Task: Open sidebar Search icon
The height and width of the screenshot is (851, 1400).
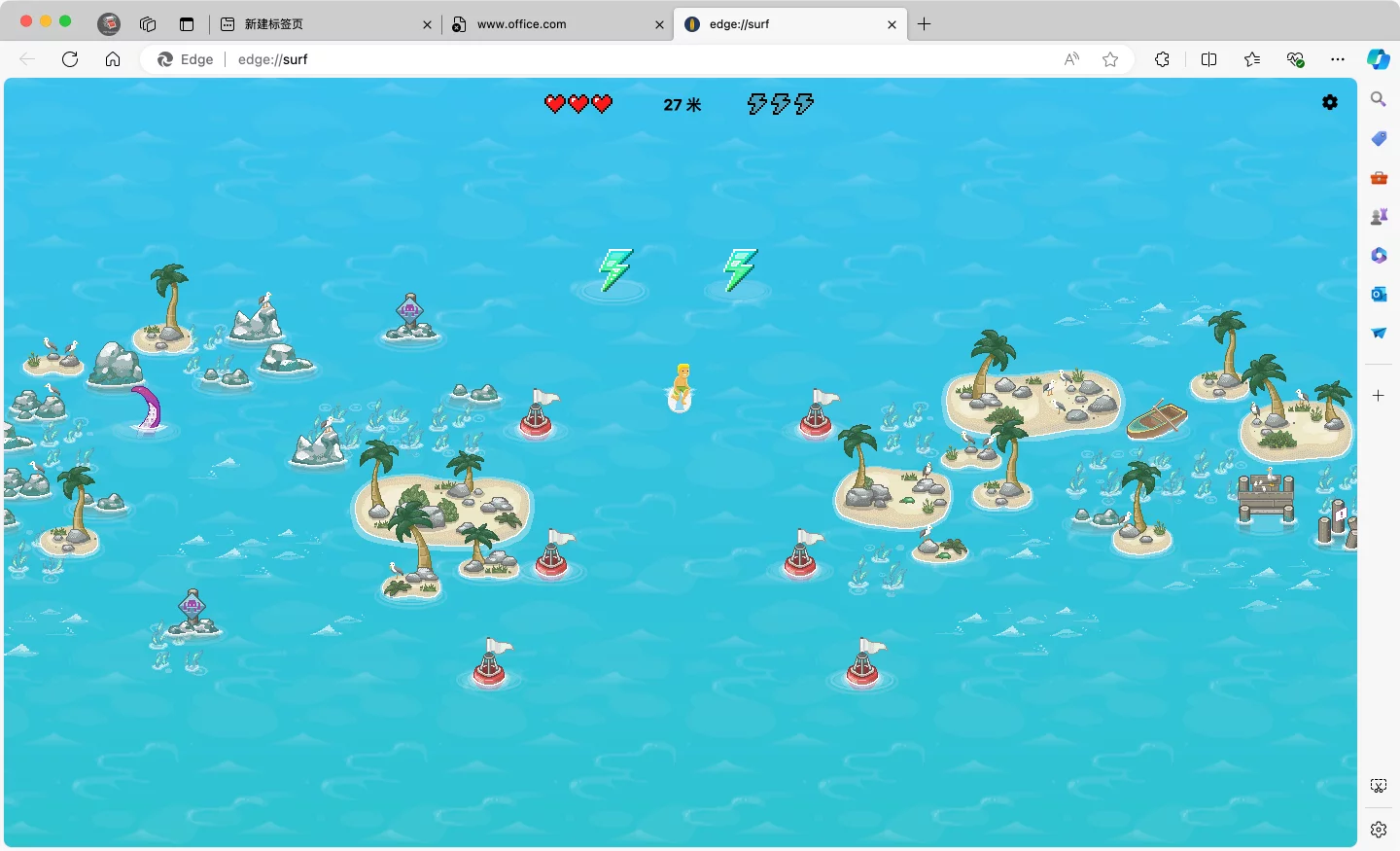Action: 1379,99
